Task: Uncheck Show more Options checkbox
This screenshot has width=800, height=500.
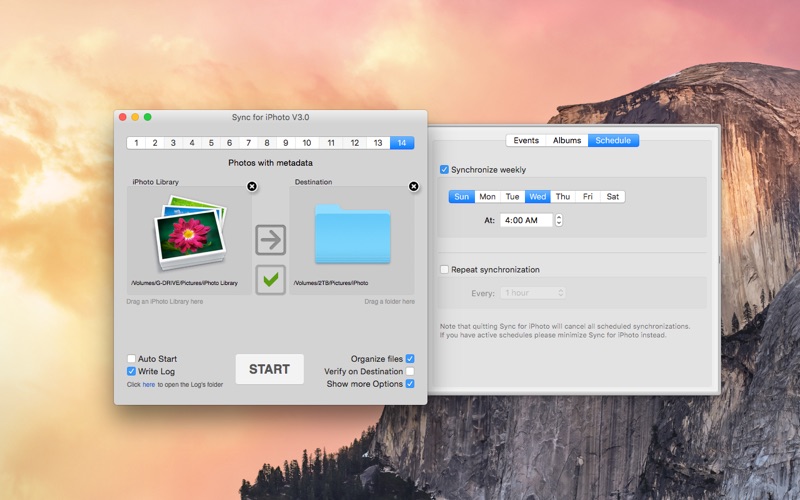Action: (x=410, y=384)
